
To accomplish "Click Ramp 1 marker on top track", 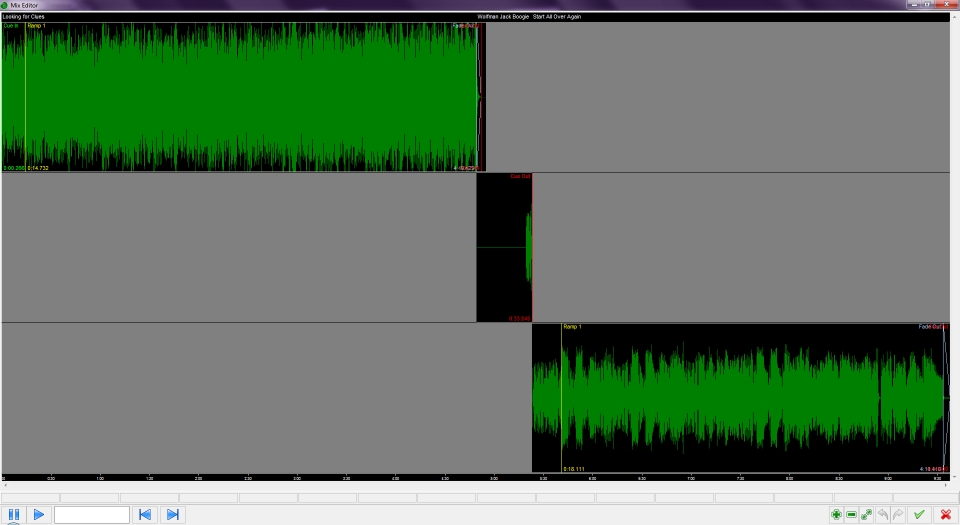I will [x=37, y=26].
